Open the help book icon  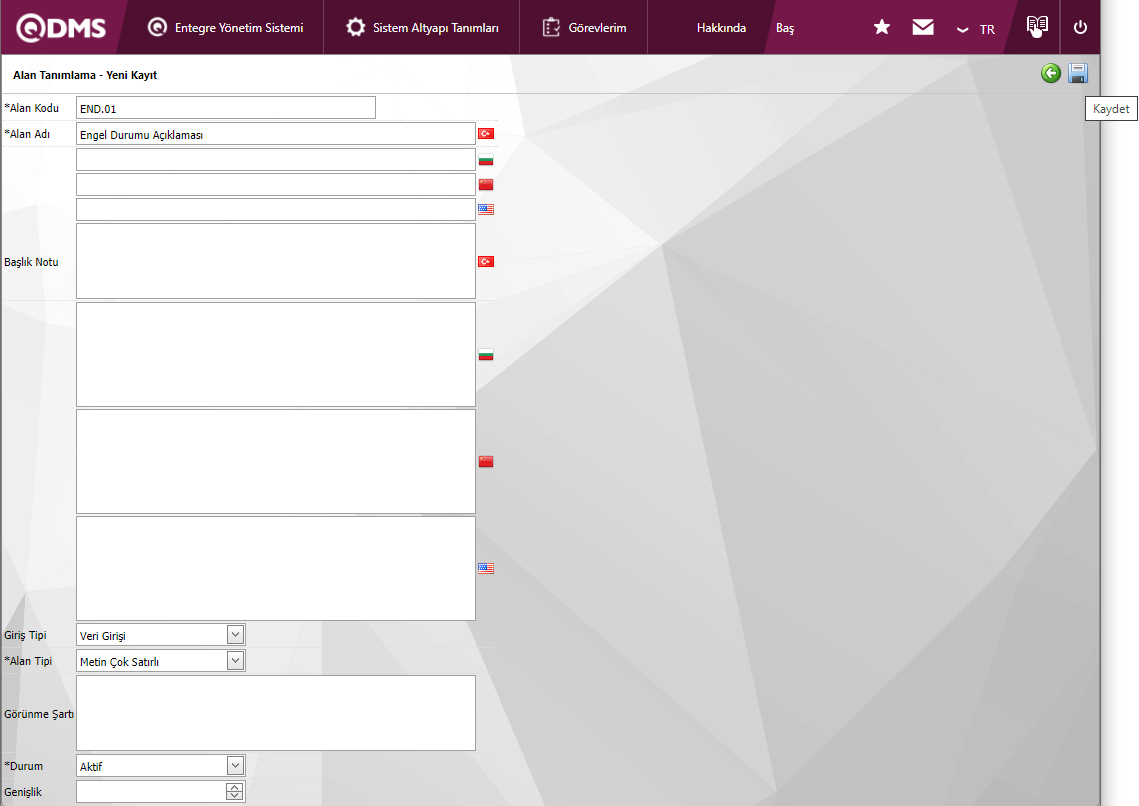pyautogui.click(x=1037, y=26)
